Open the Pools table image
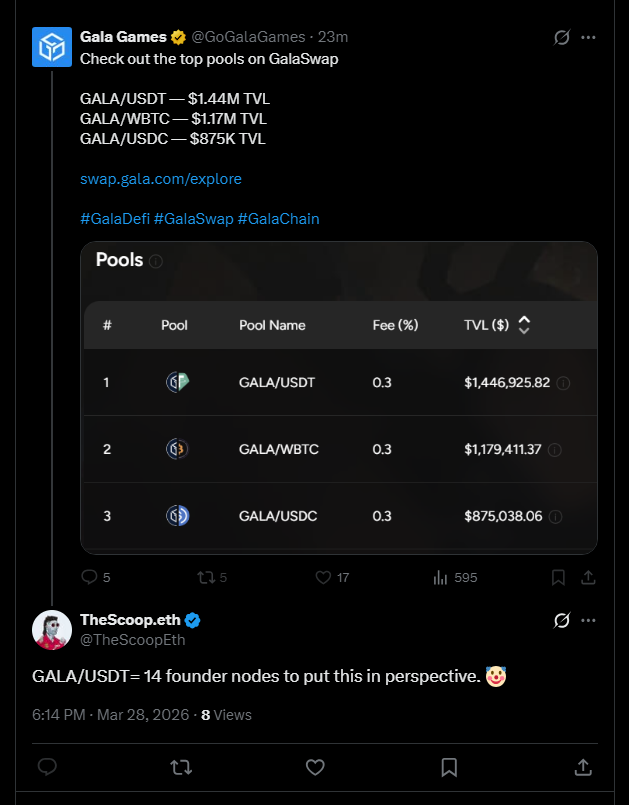 (339, 398)
